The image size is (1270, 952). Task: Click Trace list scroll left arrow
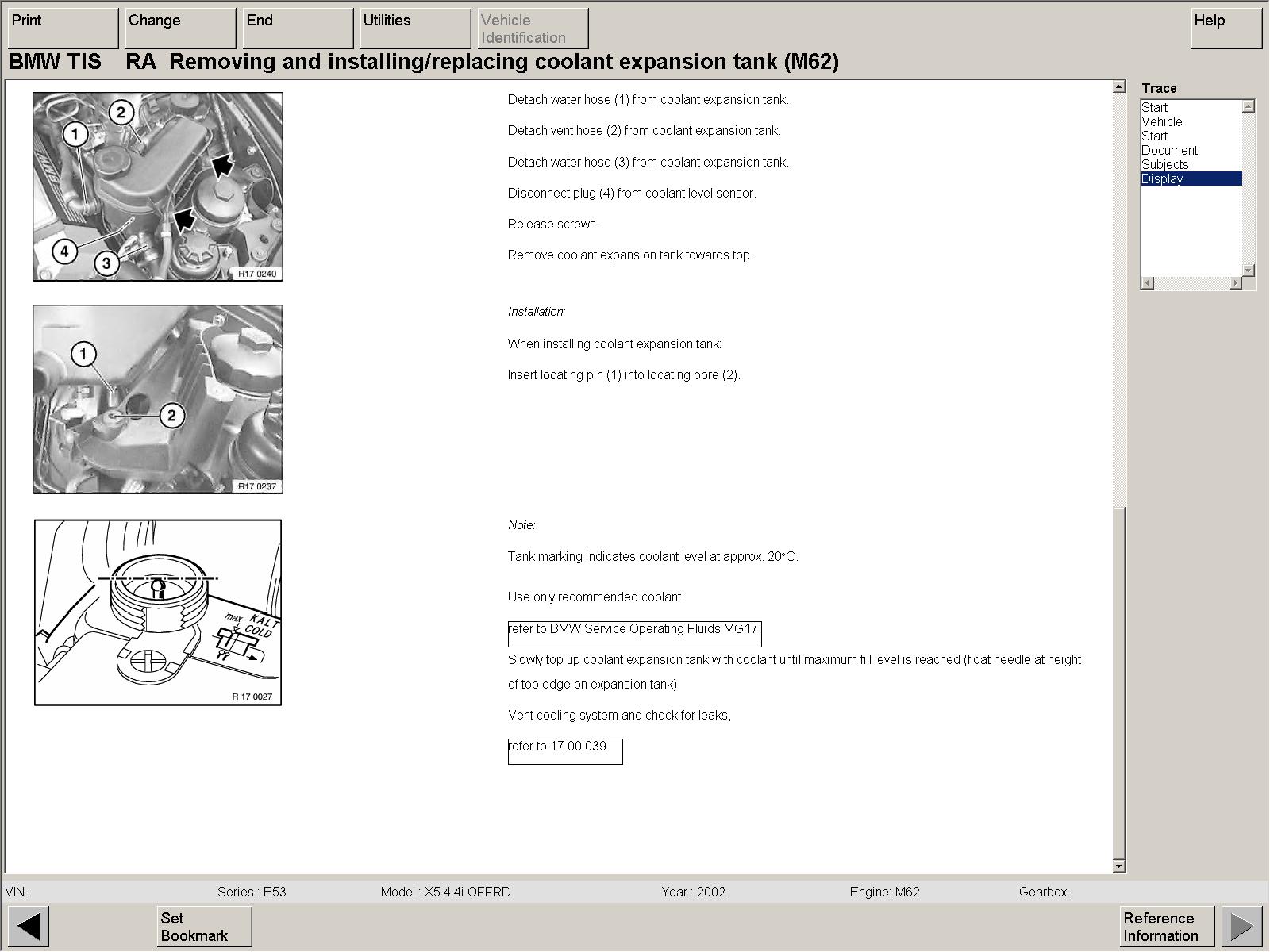click(1148, 283)
